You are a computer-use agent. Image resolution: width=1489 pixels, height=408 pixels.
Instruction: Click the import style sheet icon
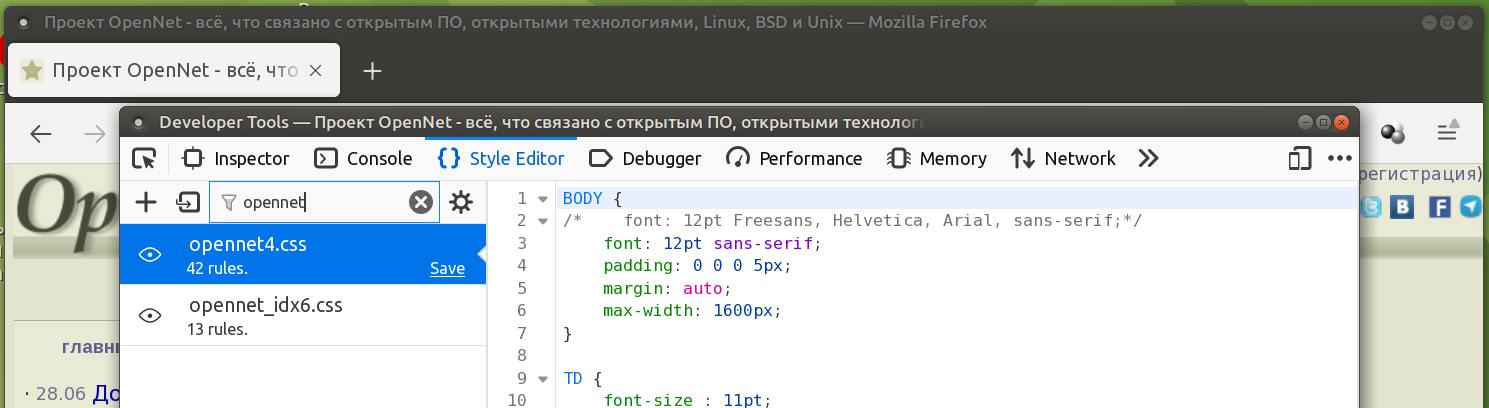(188, 203)
